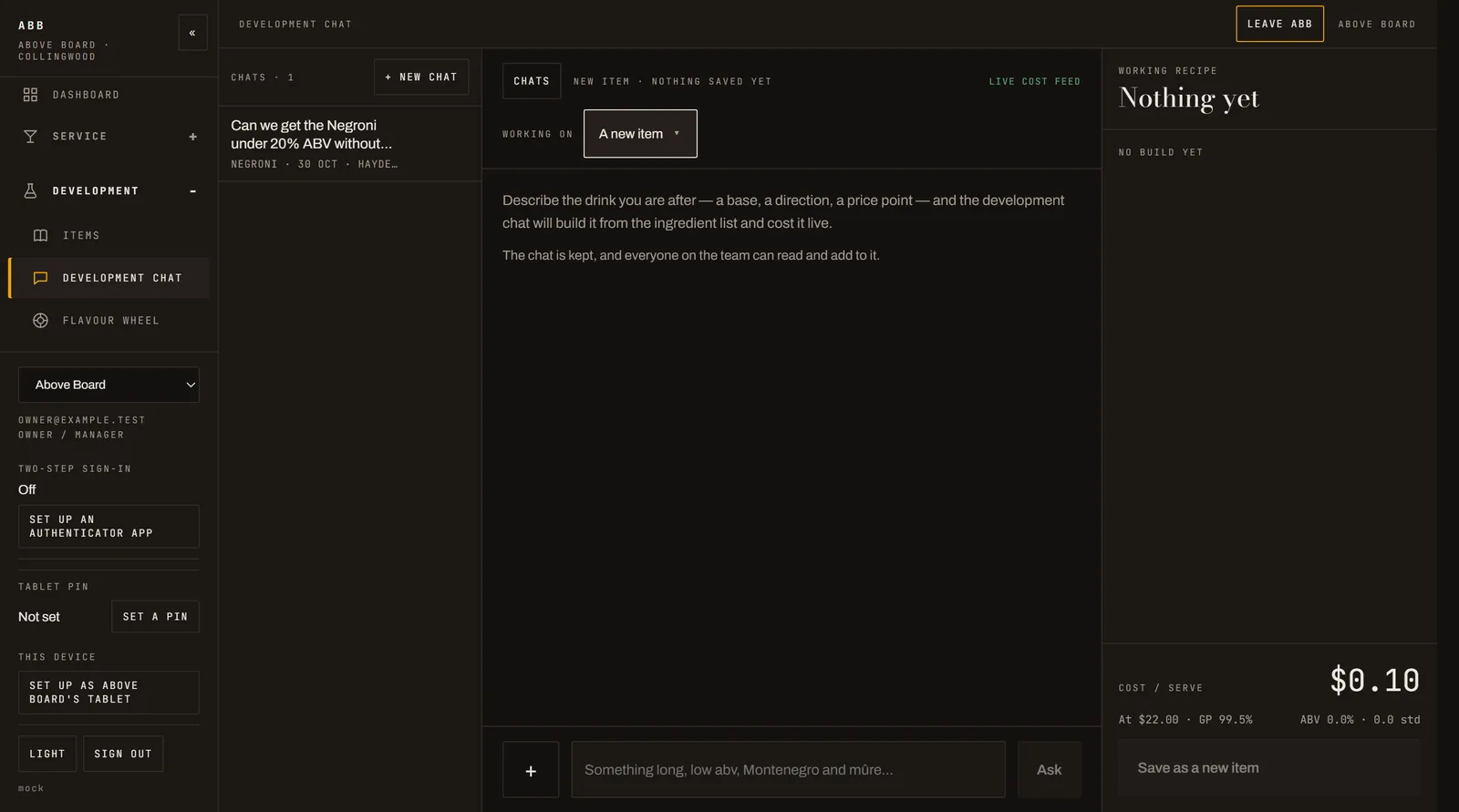Click the Development flask icon
1459x812 pixels.
pos(30,190)
